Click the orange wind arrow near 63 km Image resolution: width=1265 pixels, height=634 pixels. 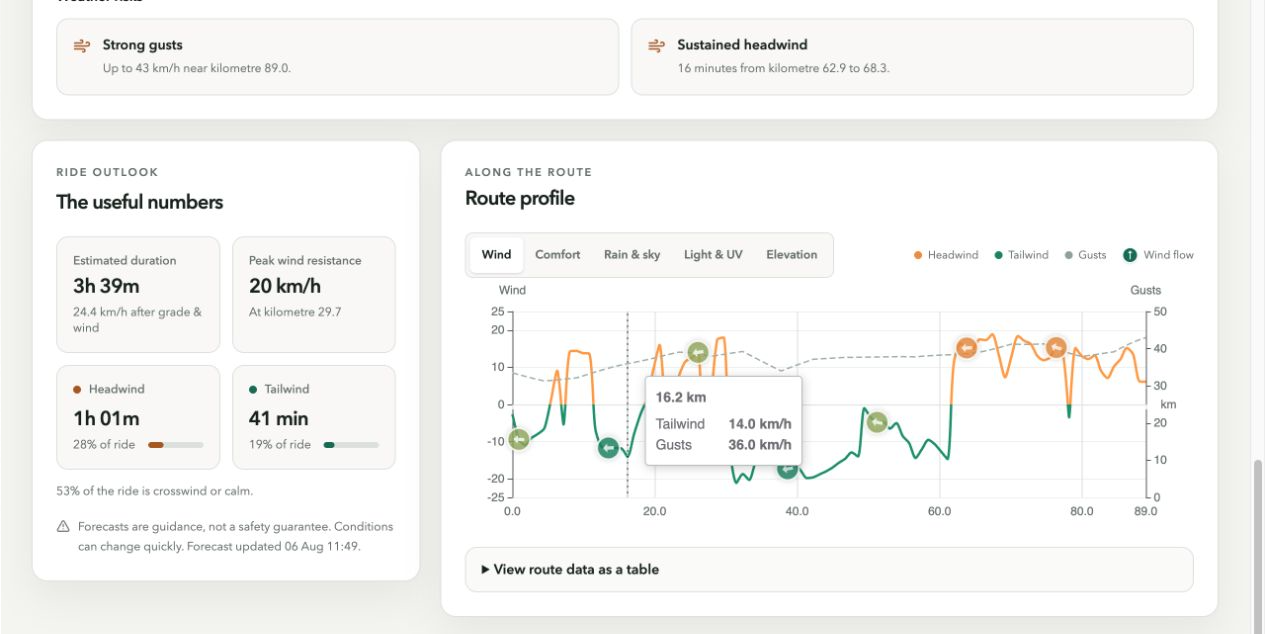[x=966, y=348]
